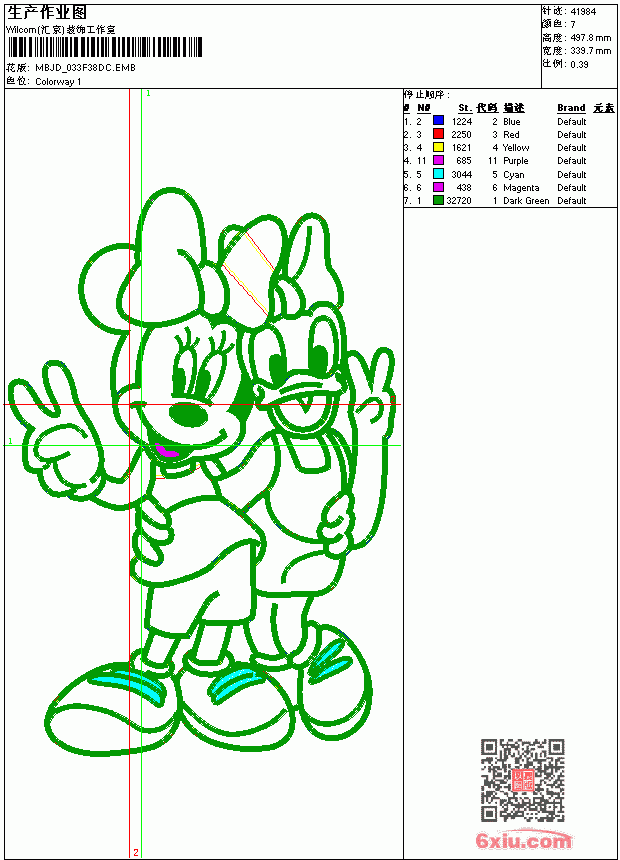This screenshot has width=620, height=860.
Task: Click the 'Brand' column header
Action: (x=571, y=108)
